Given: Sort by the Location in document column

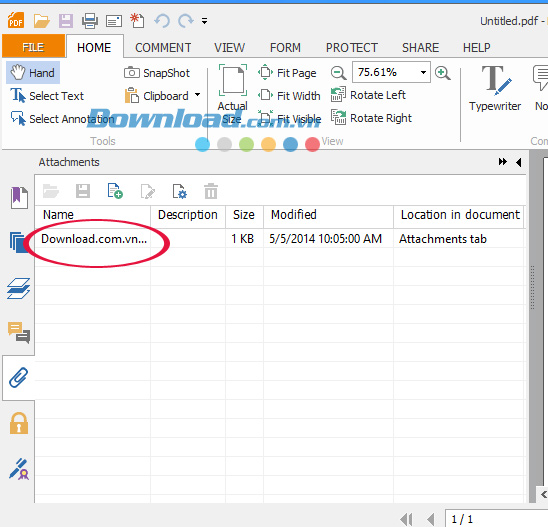Looking at the screenshot, I should point(459,215).
